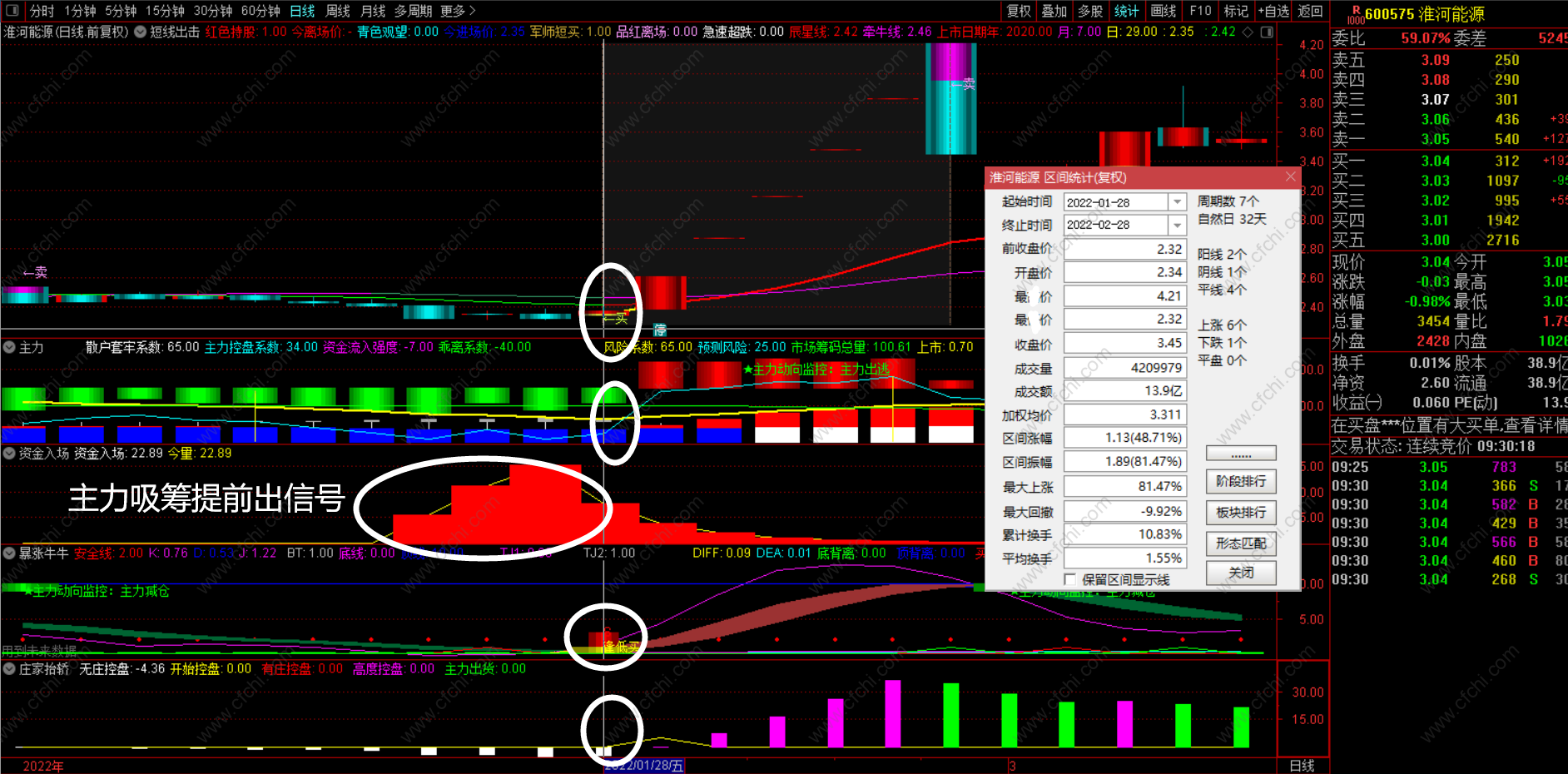
Task: Switch to 15分钟 period
Action: 165,11
